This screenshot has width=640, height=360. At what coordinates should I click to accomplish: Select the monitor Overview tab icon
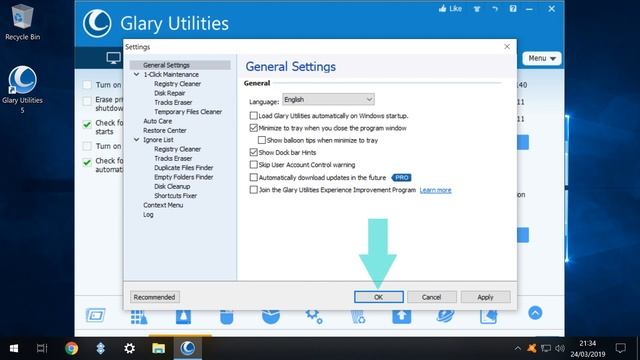(x=113, y=58)
